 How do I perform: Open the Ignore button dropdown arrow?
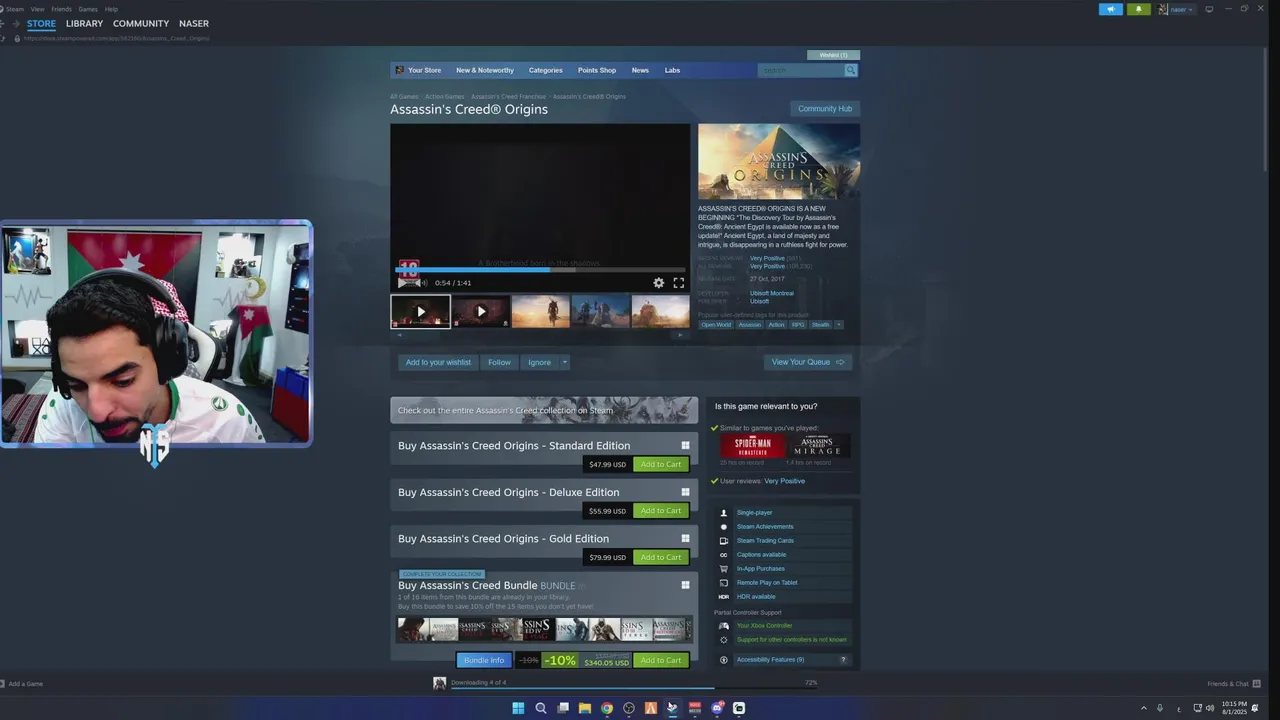coord(564,362)
